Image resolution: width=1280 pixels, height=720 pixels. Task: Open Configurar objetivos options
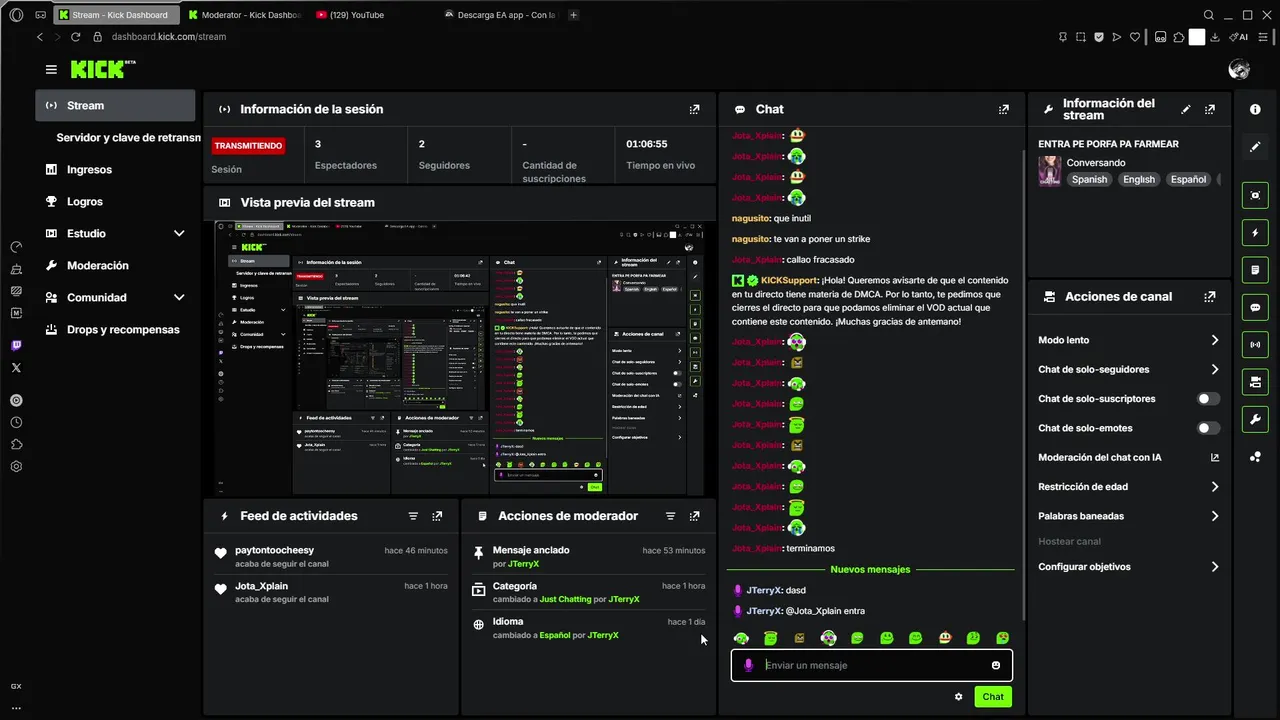(1129, 567)
